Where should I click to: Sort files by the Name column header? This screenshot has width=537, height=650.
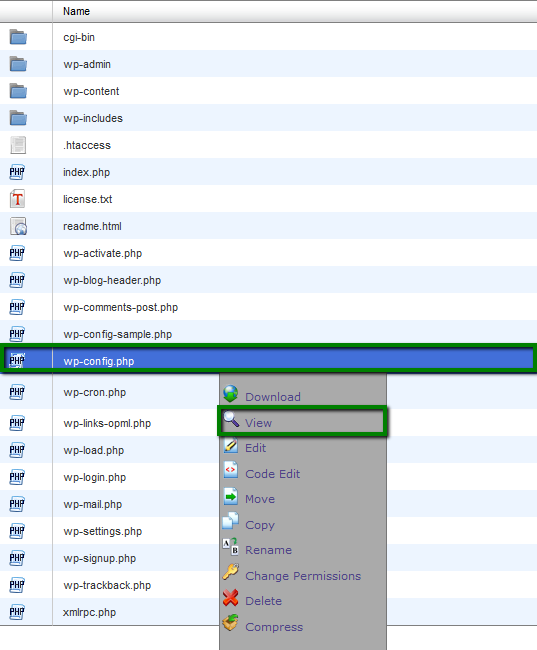coord(76,11)
